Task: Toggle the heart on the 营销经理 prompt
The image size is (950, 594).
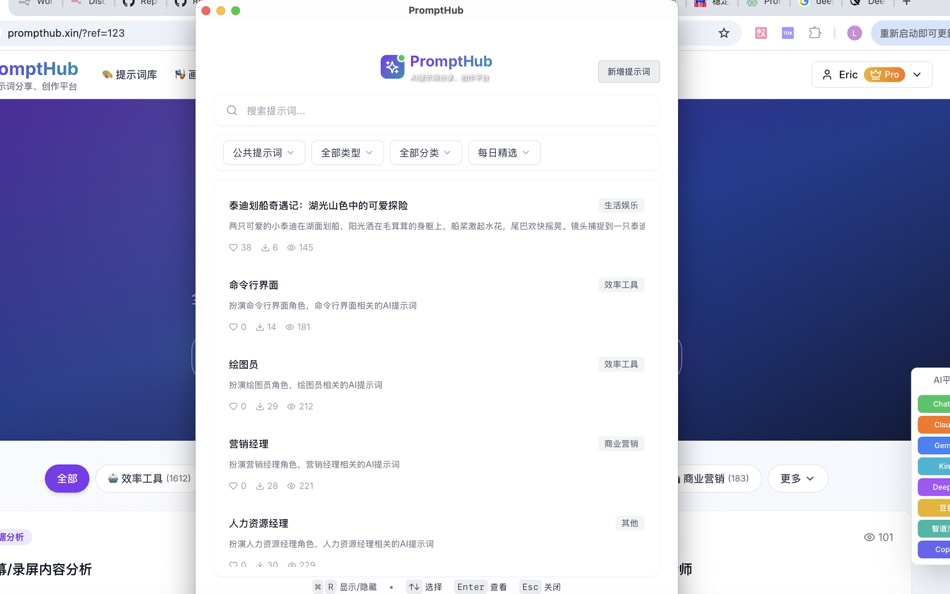Action: coord(233,486)
